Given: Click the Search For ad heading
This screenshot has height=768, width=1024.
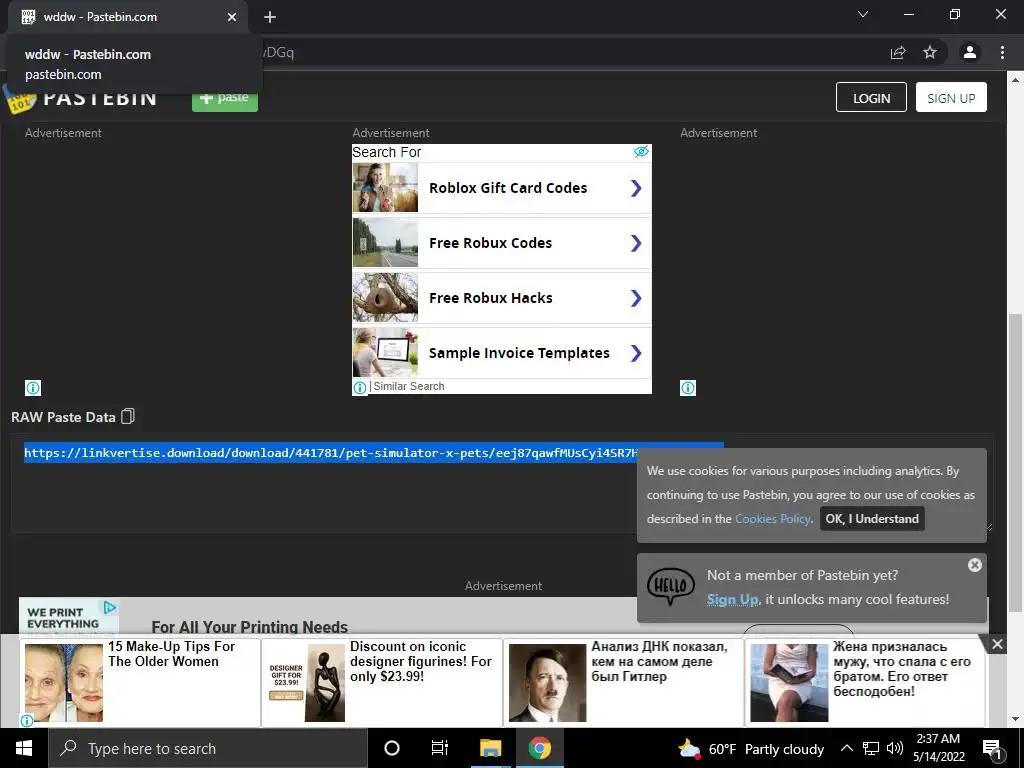Looking at the screenshot, I should click(x=387, y=152).
